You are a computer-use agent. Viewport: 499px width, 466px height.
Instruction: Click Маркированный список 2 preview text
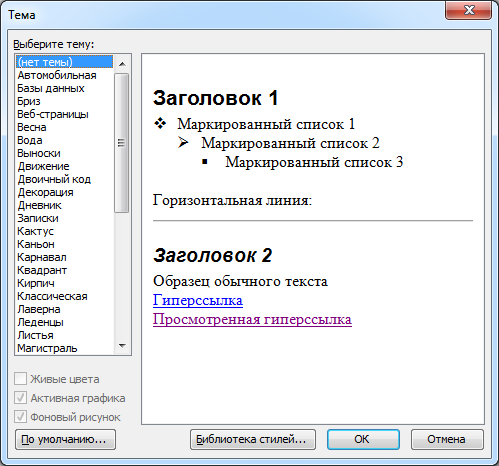[290, 143]
